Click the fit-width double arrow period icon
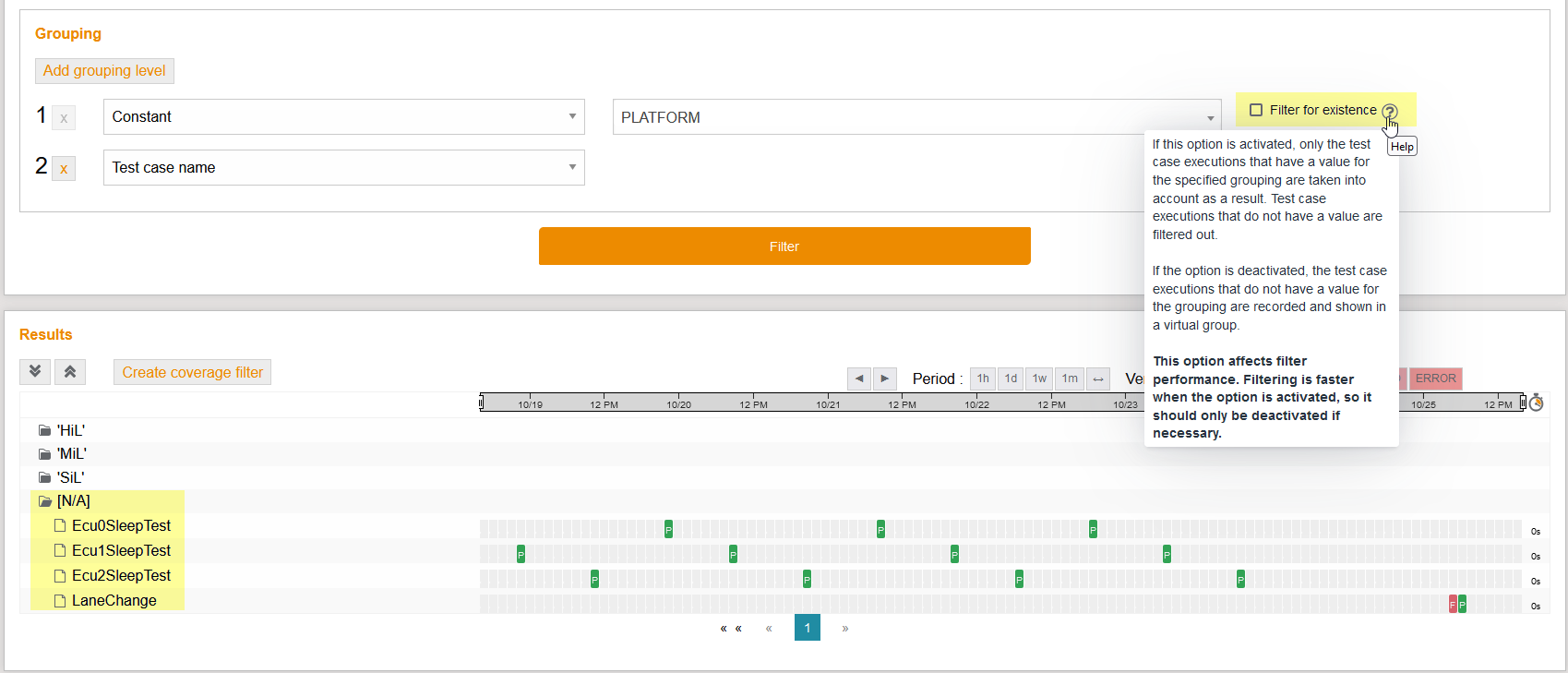The height and width of the screenshot is (673, 1568). [1098, 379]
